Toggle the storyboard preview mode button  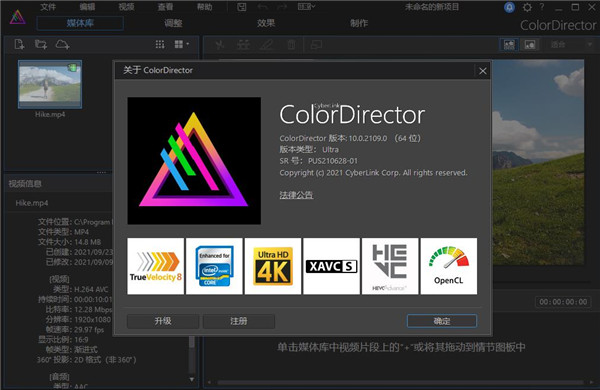pos(509,45)
